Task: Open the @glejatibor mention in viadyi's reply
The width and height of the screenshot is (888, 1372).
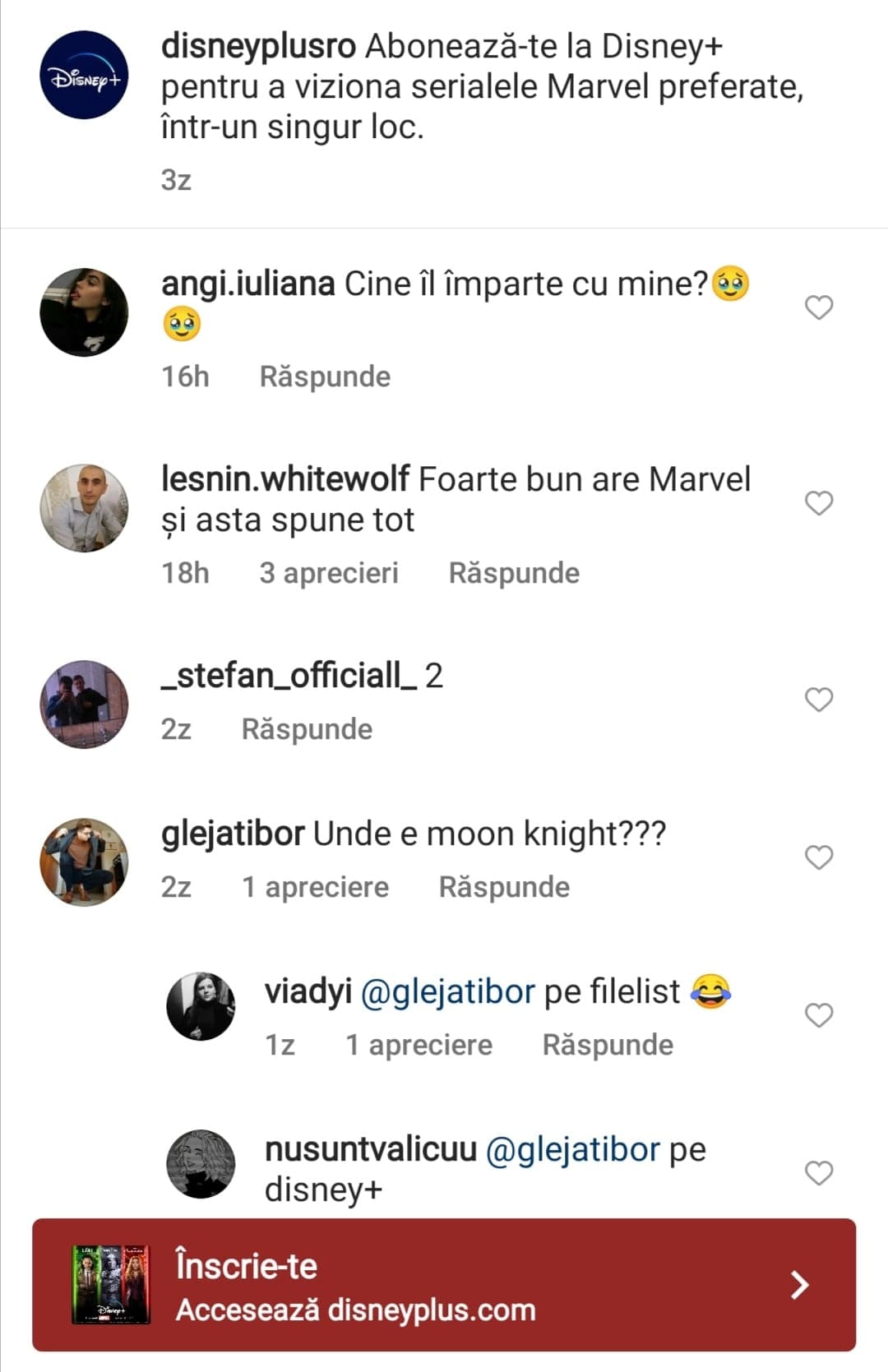Action: coord(448,992)
